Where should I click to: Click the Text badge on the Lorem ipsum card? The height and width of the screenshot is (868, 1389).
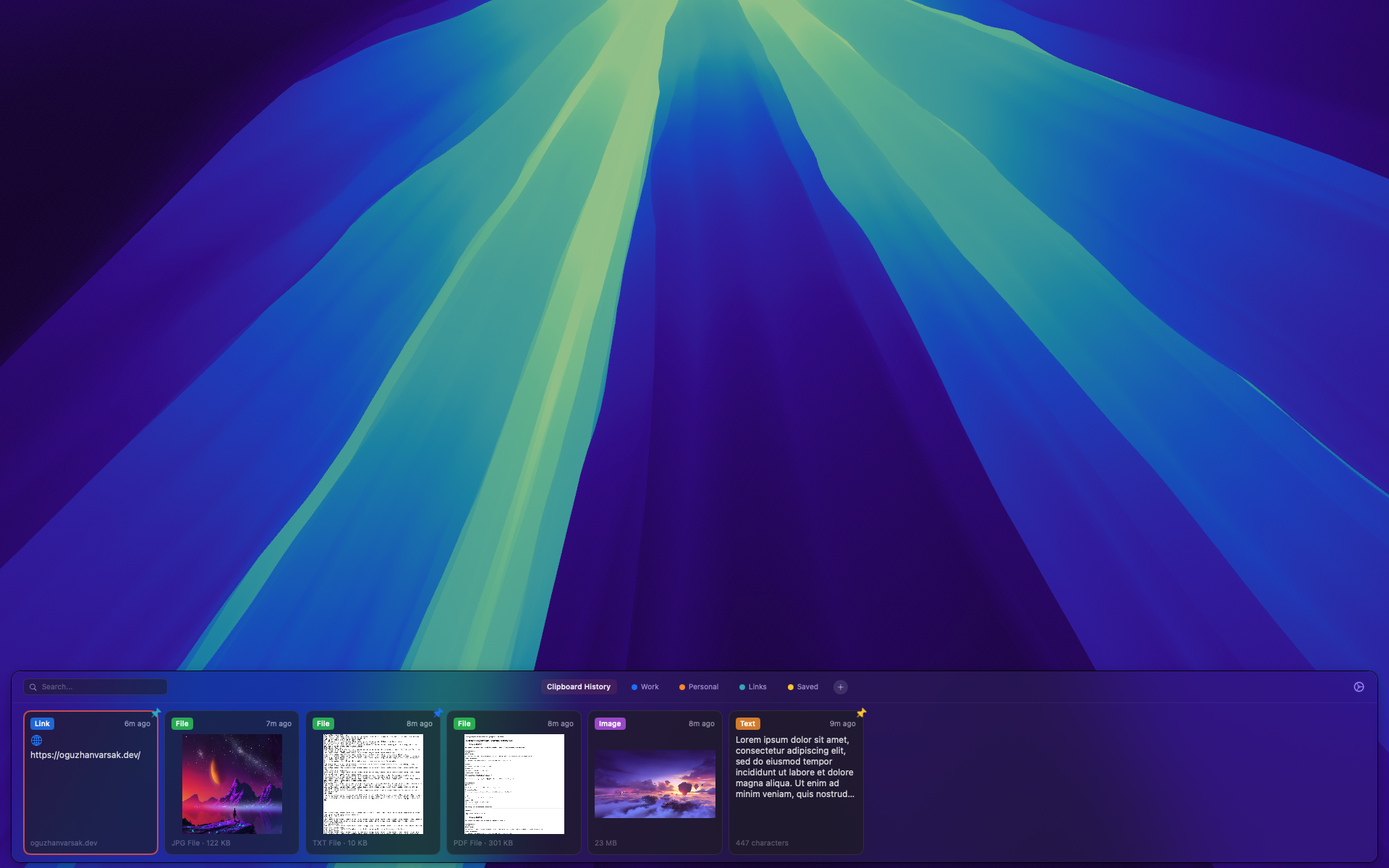(x=747, y=723)
